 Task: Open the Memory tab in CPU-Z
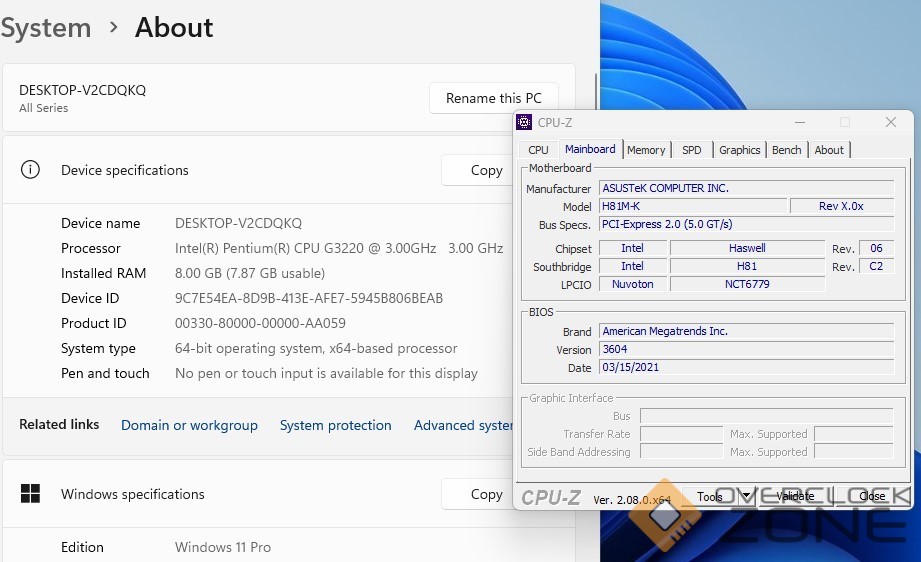(646, 150)
